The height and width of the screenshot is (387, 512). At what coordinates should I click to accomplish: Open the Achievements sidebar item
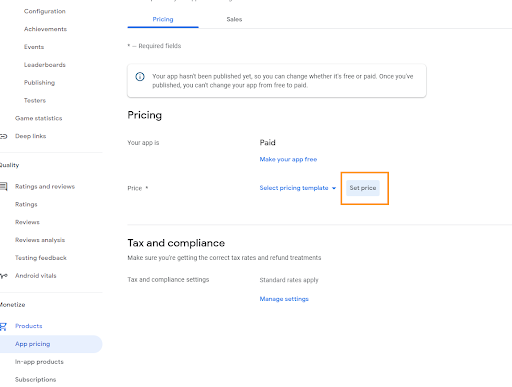[45, 29]
